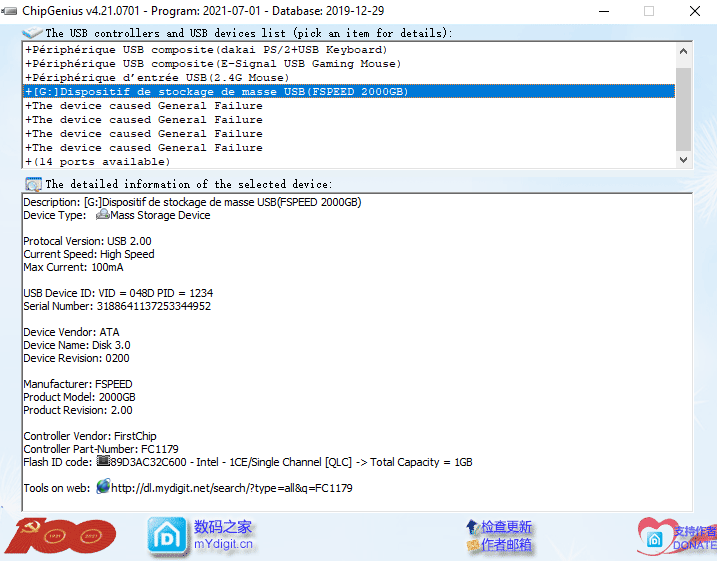This screenshot has height=561, width=717.
Task: Click the 作者邮箱 author email link
Action: coord(506,545)
